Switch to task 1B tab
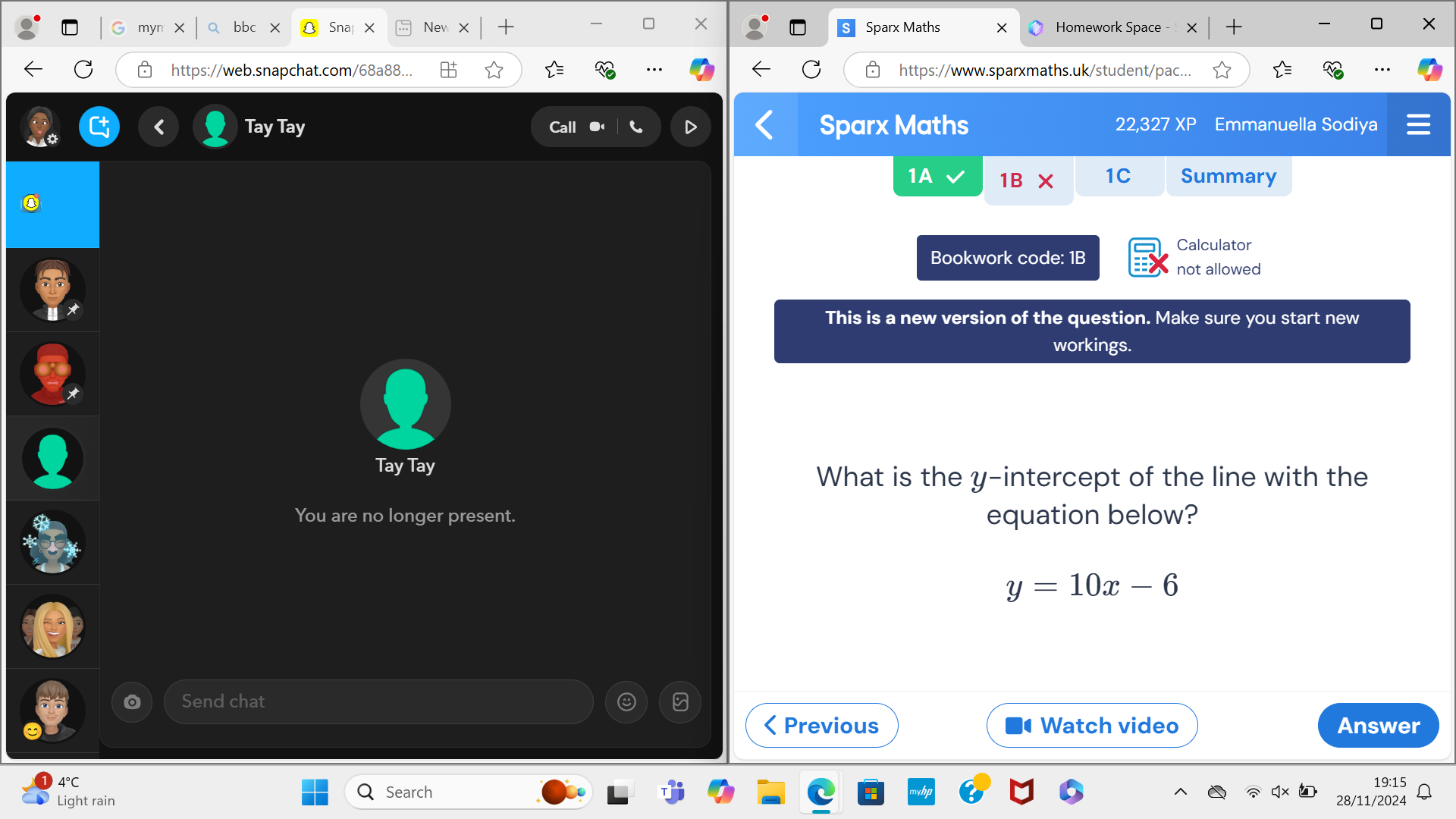Image resolution: width=1456 pixels, height=819 pixels. click(1028, 180)
